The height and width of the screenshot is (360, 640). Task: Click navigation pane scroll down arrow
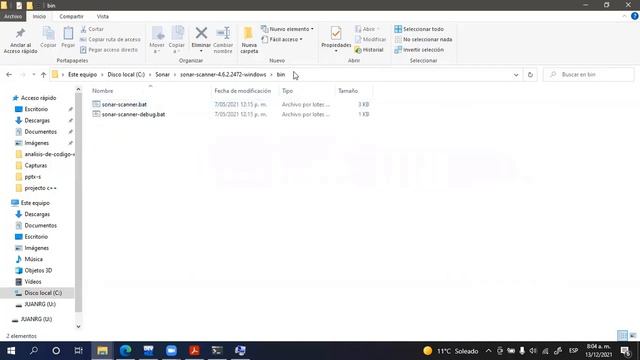(x=78, y=327)
